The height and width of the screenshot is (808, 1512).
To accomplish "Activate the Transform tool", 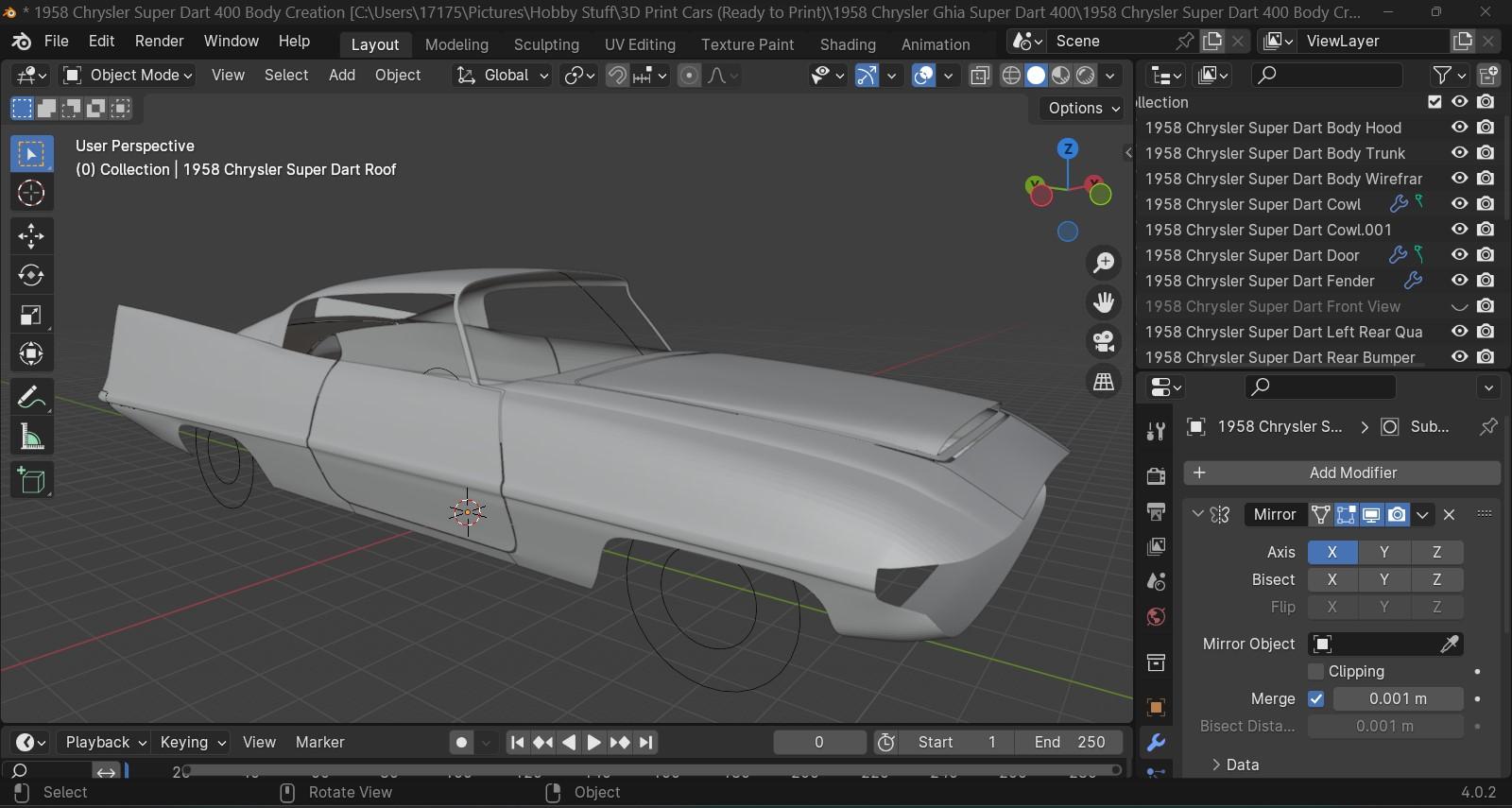I will pos(31,354).
